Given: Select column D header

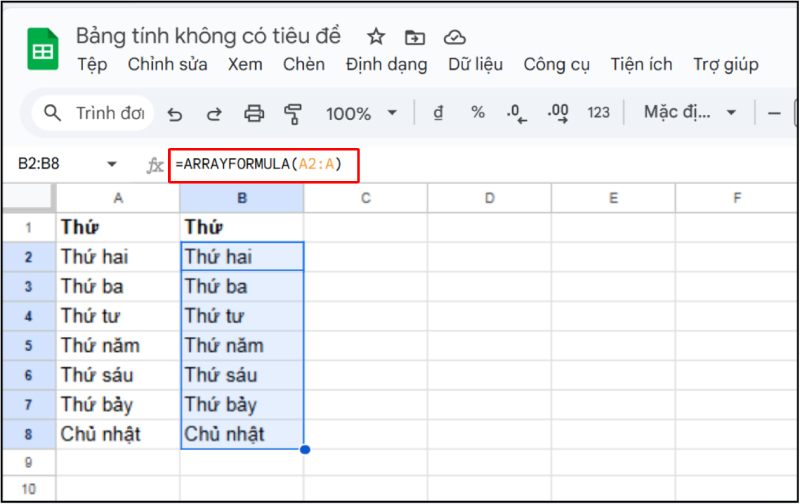Looking at the screenshot, I should pos(490,198).
